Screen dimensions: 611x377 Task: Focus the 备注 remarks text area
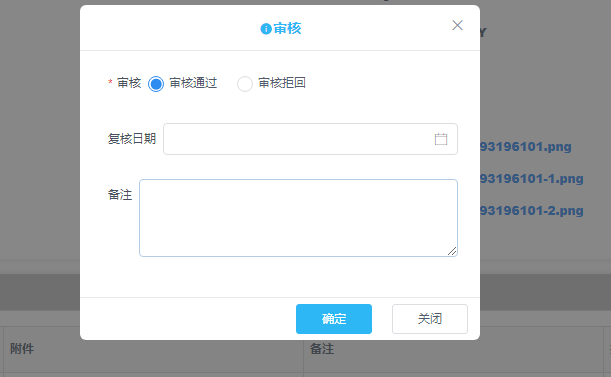(x=298, y=218)
